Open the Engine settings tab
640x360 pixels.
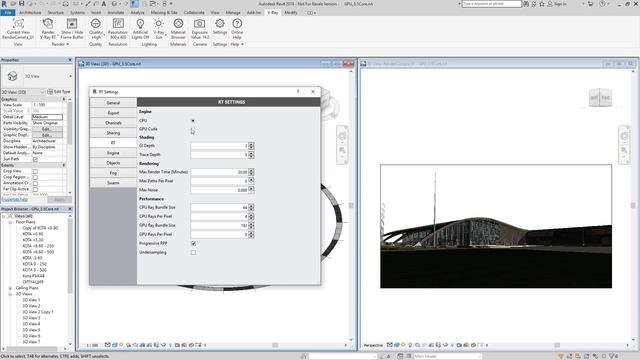tap(113, 153)
